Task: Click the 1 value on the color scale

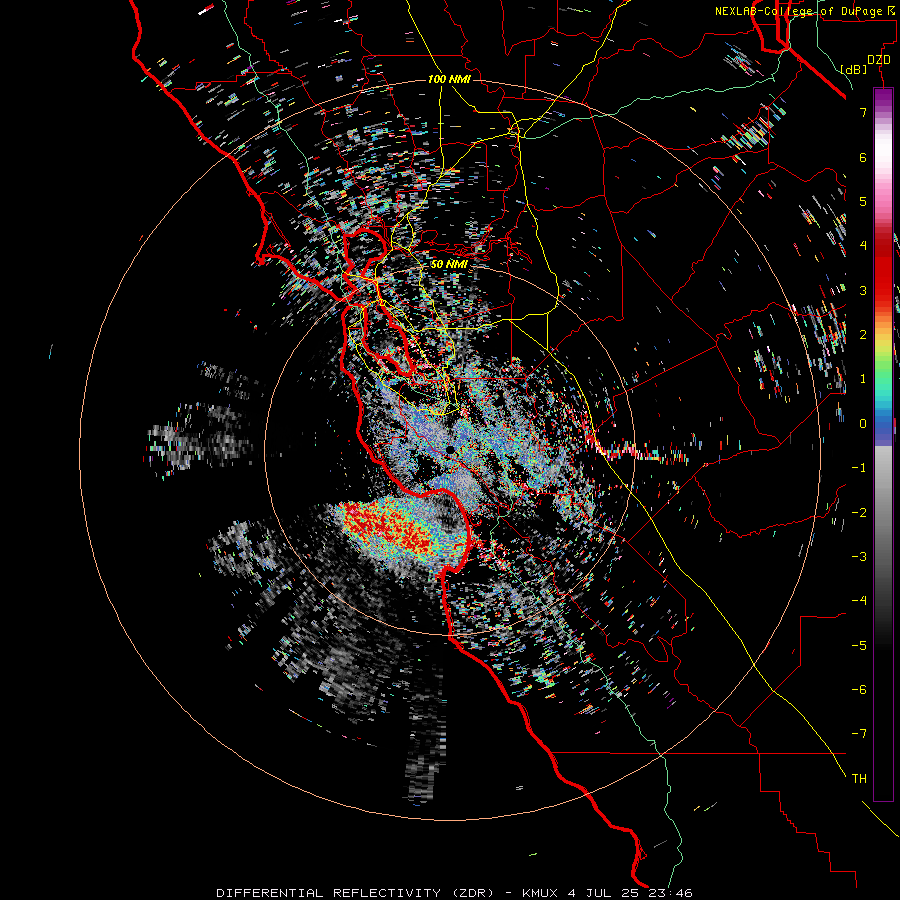Action: pos(863,379)
